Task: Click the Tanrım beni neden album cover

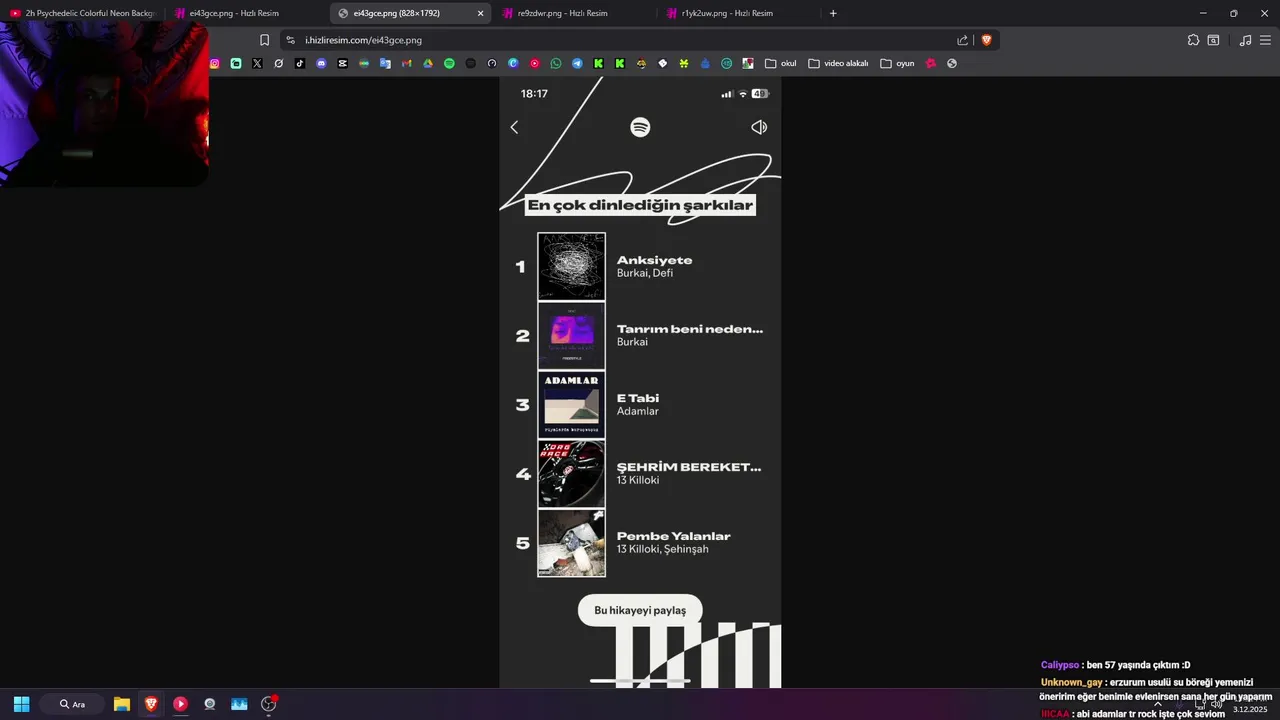Action: pos(571,335)
